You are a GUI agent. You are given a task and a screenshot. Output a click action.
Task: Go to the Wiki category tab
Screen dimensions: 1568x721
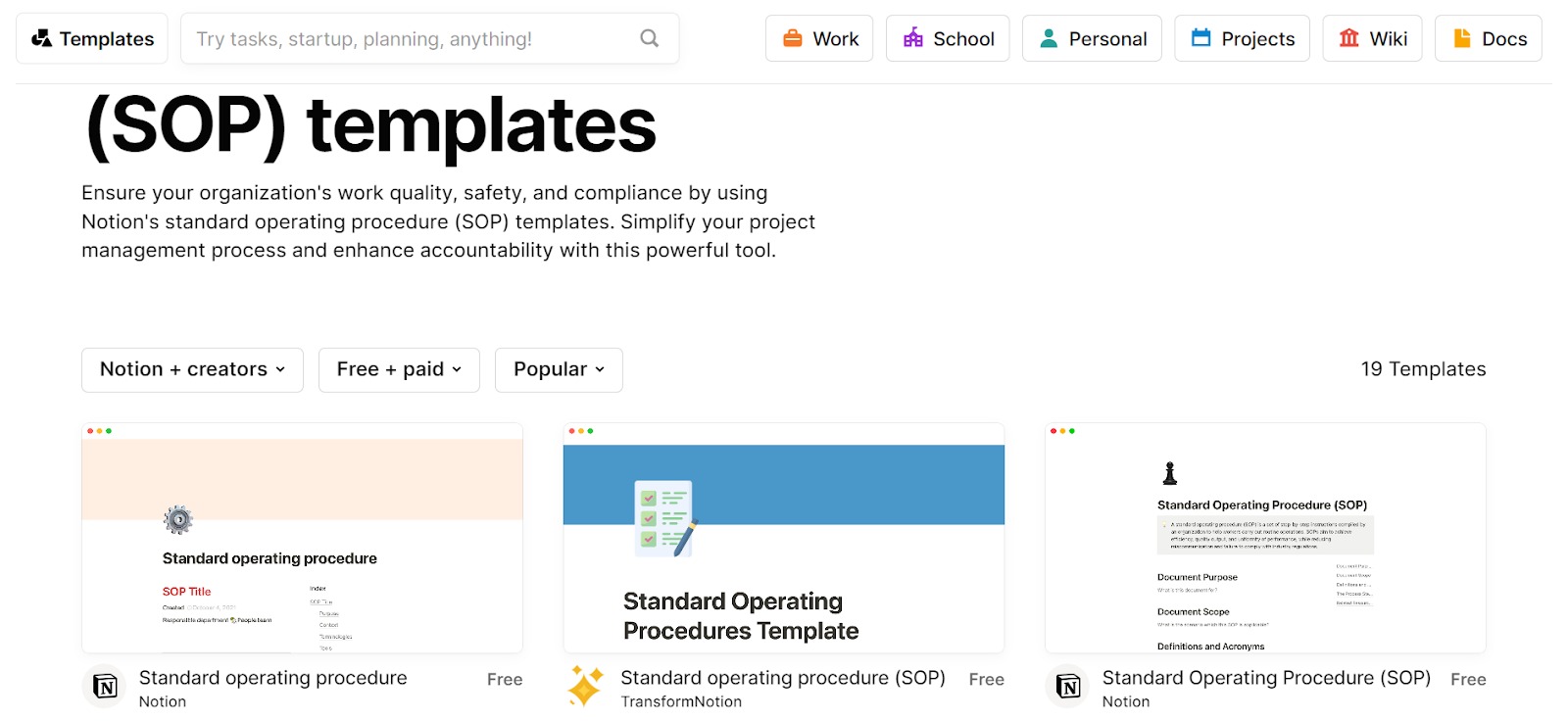[x=1371, y=38]
